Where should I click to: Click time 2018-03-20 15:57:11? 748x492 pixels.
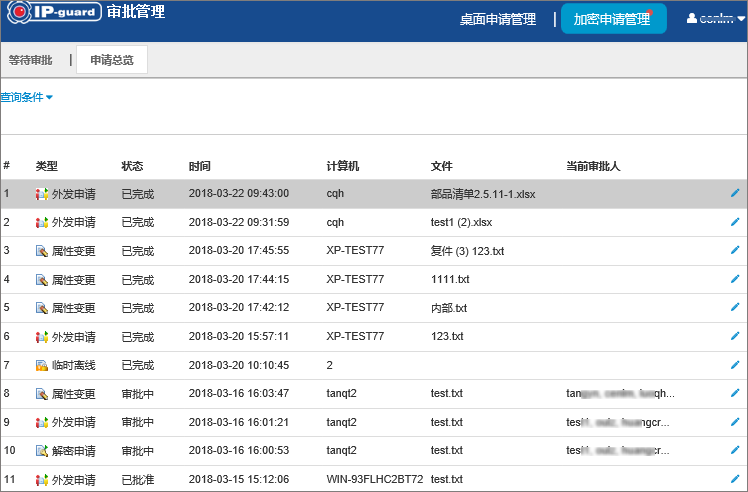239,336
